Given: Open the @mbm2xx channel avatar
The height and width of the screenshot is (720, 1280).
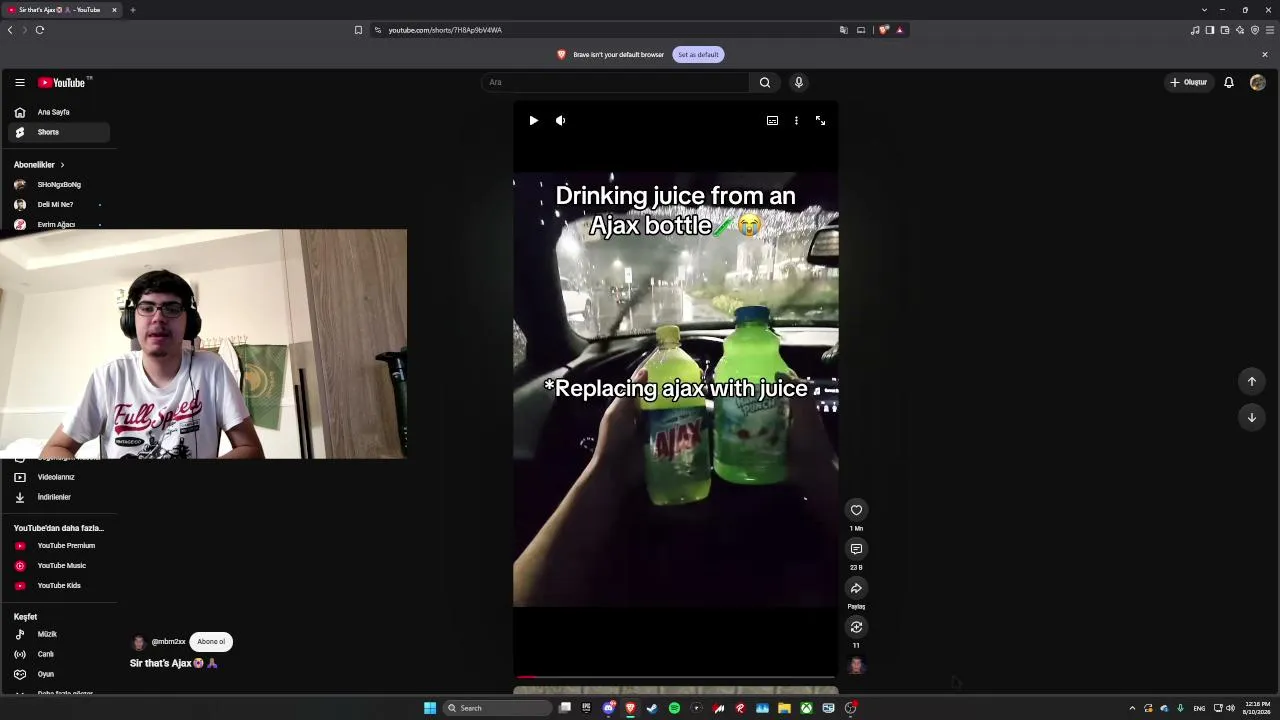Looking at the screenshot, I should tap(139, 642).
